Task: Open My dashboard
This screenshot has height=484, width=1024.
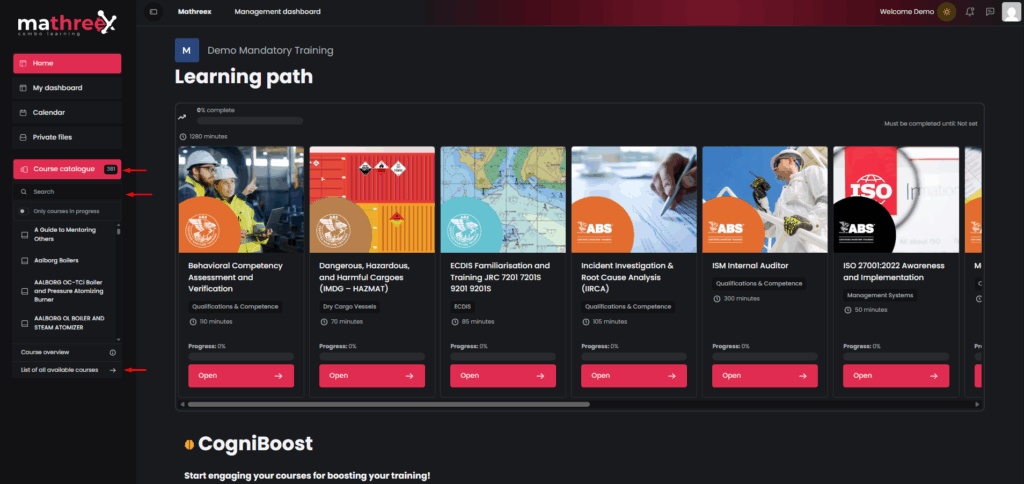Action: [67, 88]
